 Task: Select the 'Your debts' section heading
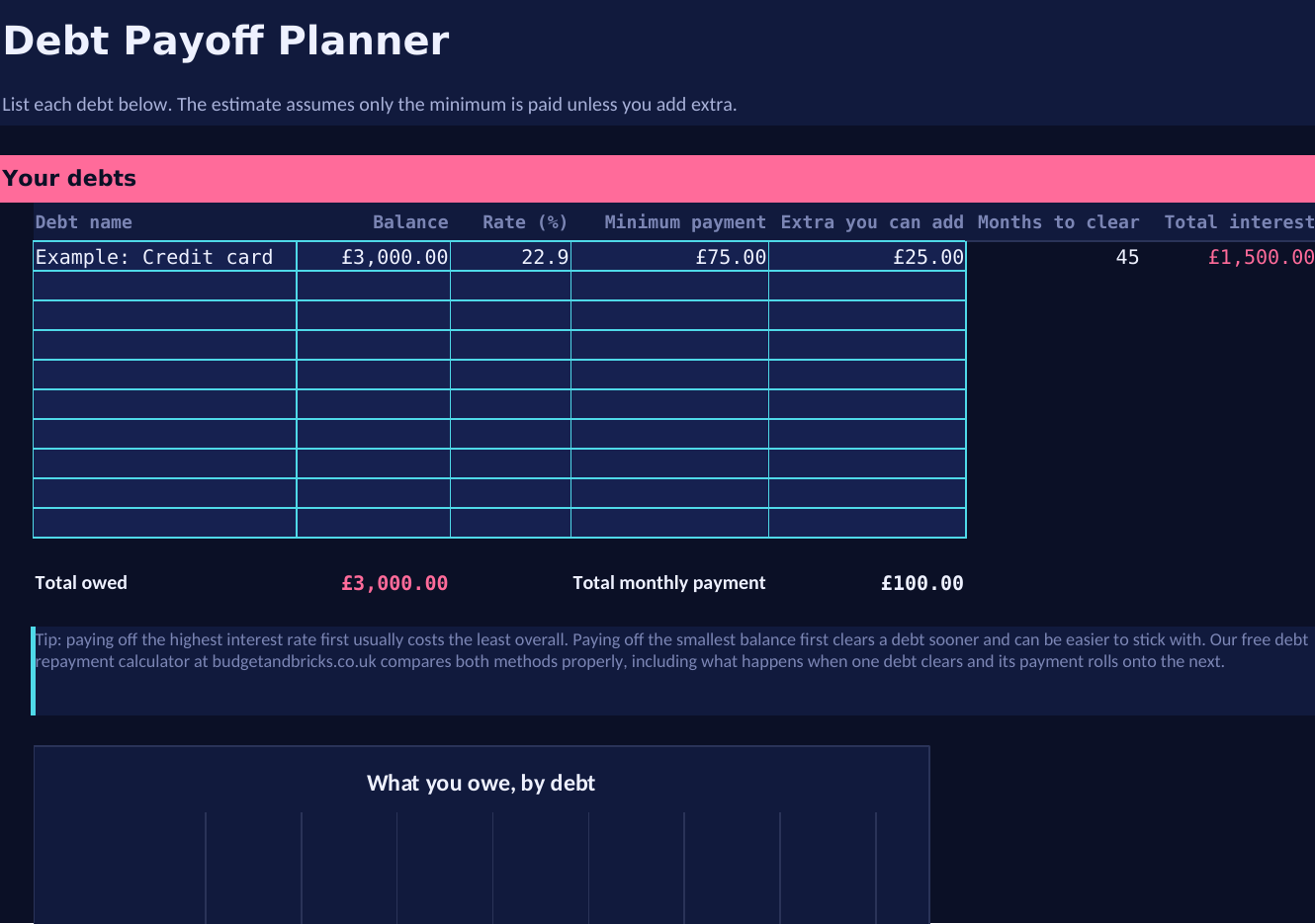[x=69, y=179]
